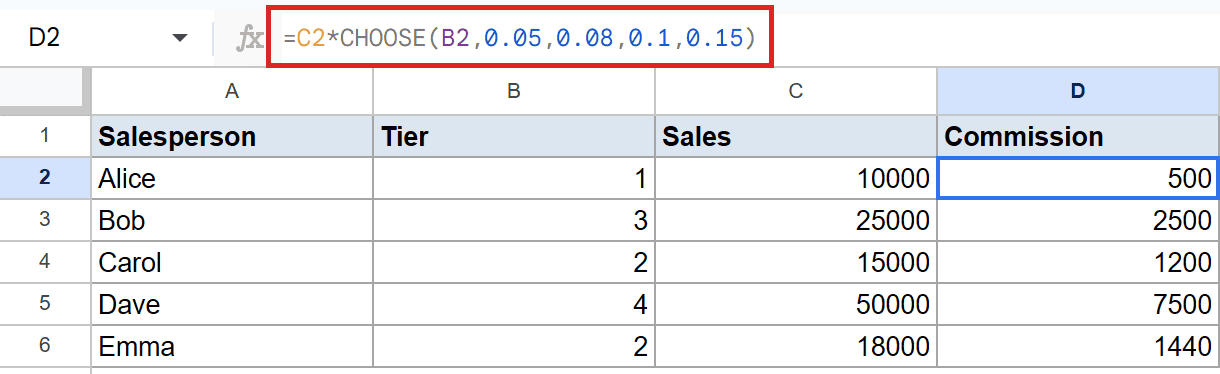Select column D header

[x=1078, y=91]
